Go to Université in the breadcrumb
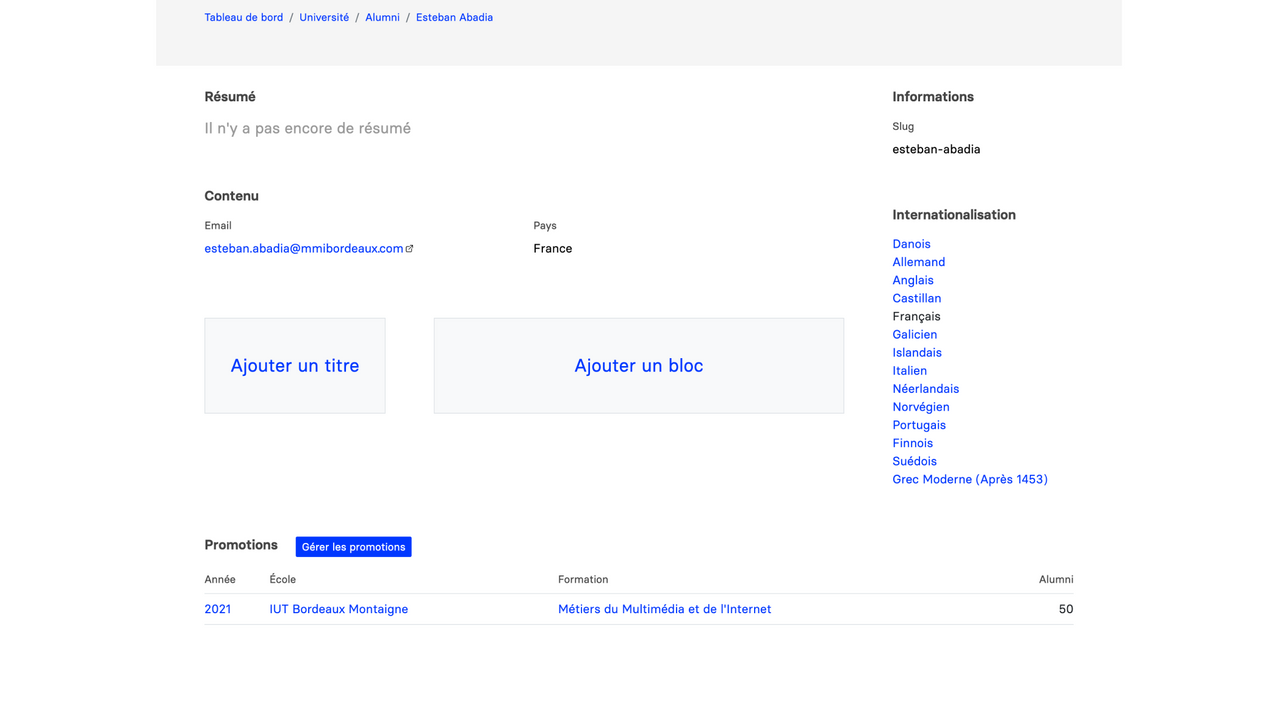 pyautogui.click(x=324, y=17)
